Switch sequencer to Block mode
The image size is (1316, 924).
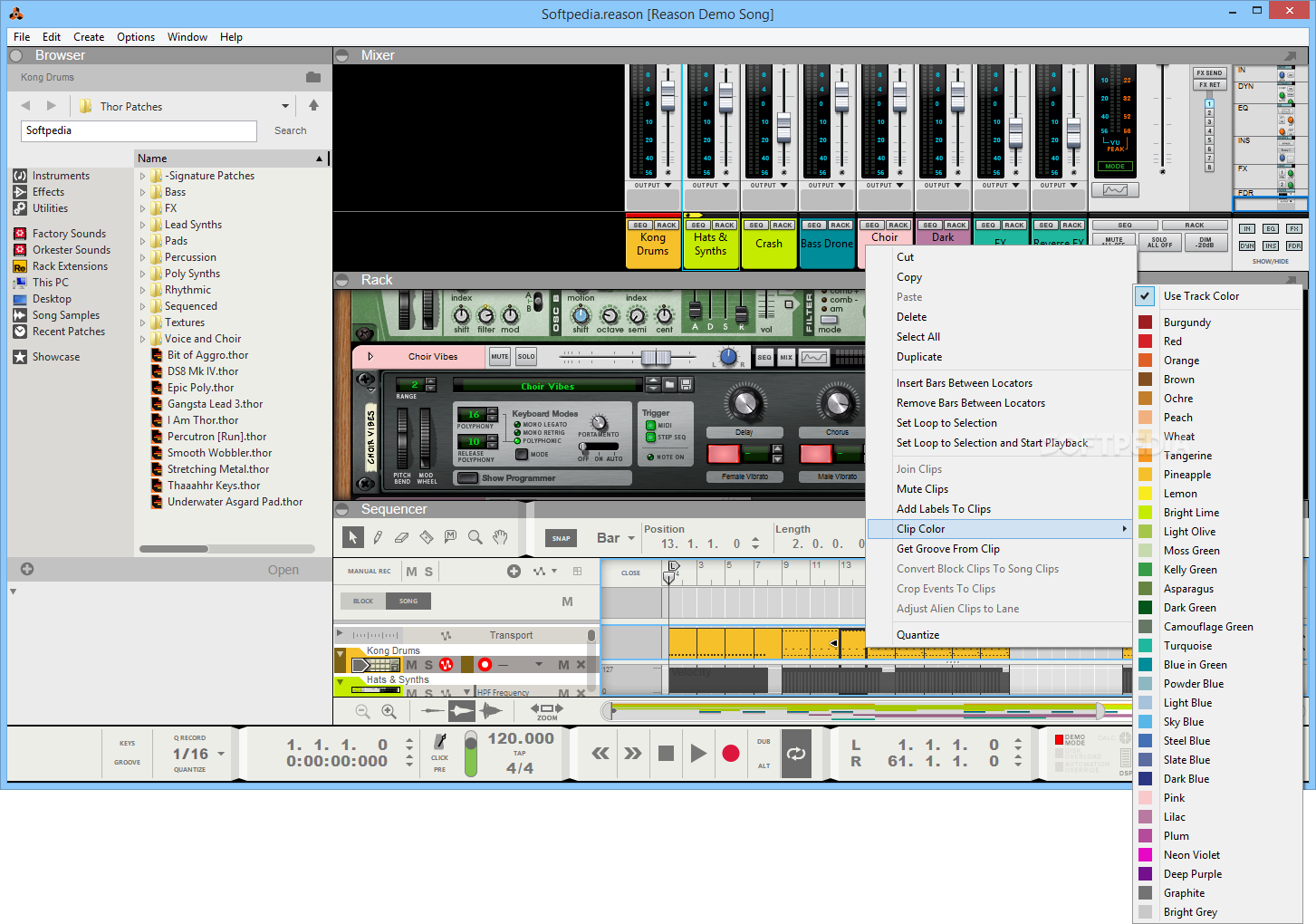click(363, 601)
